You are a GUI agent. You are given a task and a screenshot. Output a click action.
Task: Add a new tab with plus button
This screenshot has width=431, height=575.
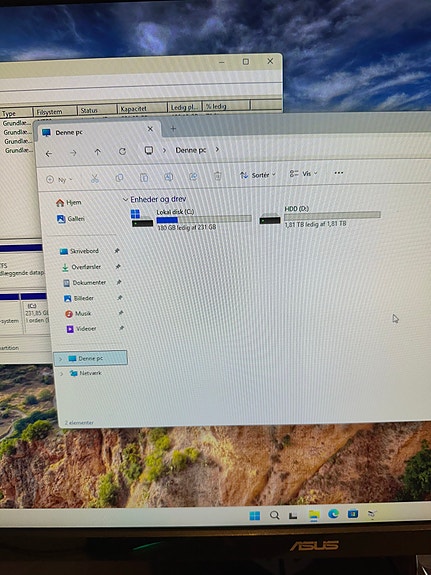pyautogui.click(x=173, y=128)
